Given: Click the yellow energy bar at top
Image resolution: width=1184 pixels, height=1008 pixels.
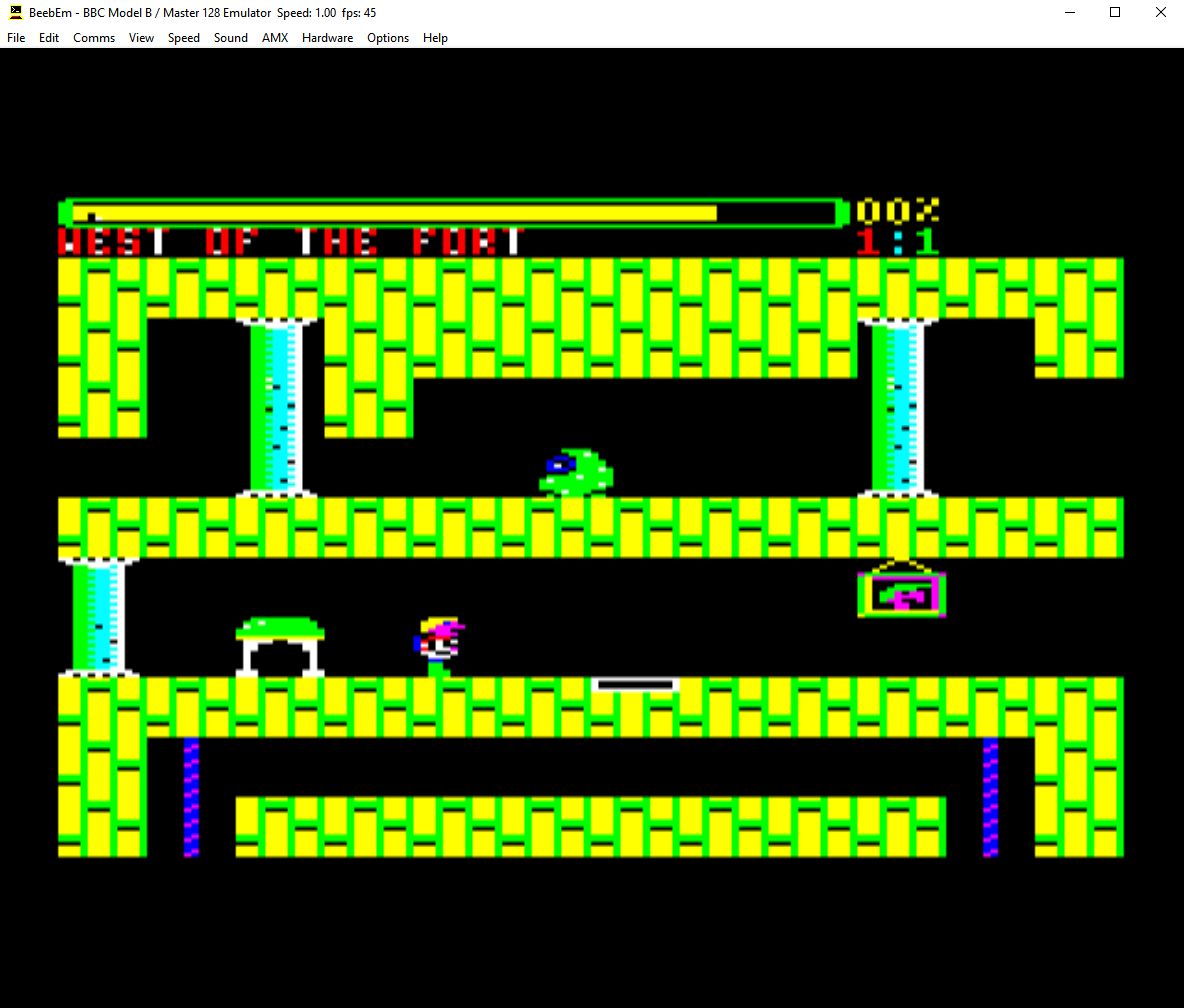Looking at the screenshot, I should (400, 212).
